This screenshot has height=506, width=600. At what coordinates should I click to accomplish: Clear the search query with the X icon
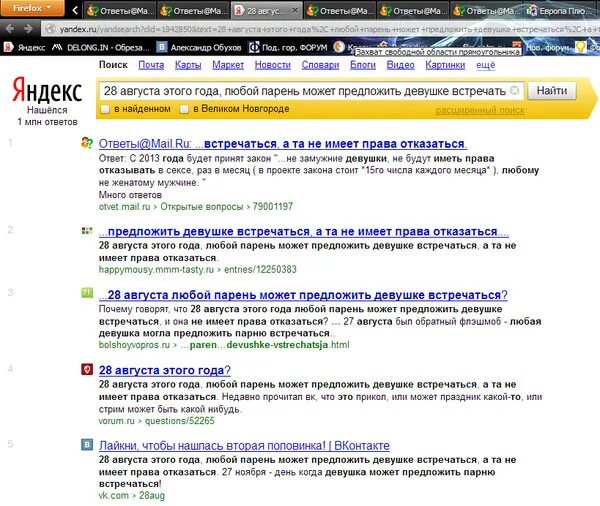pyautogui.click(x=515, y=91)
